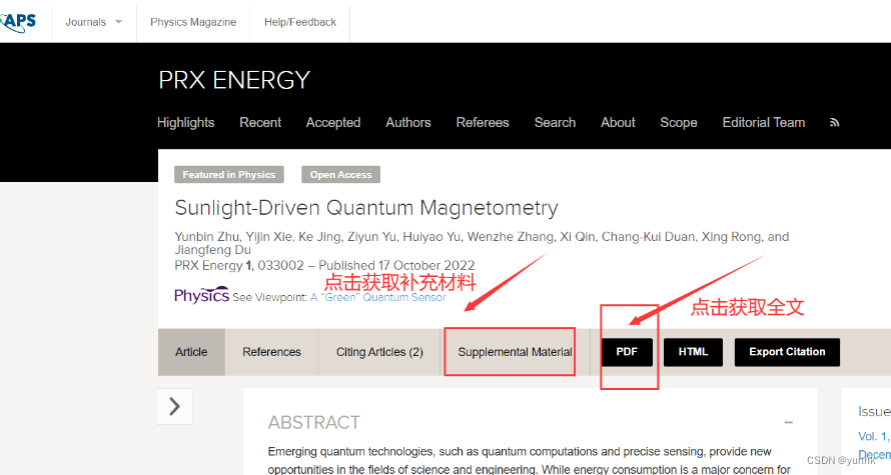Open Supplemental Material tab
891x475 pixels.
tap(515, 352)
